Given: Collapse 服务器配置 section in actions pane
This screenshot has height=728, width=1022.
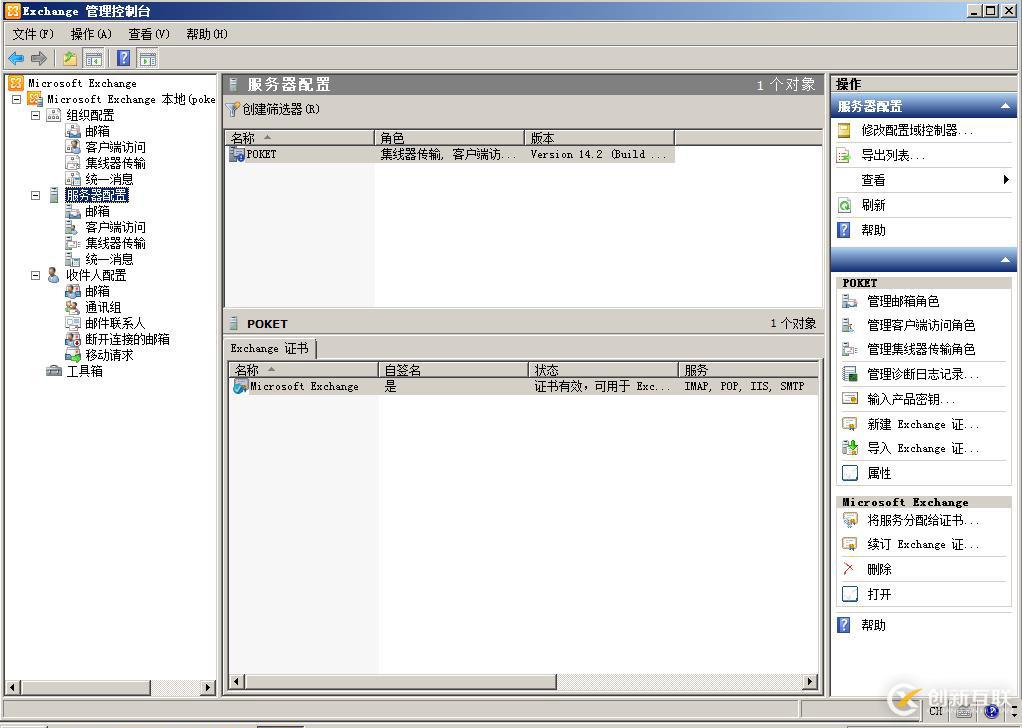Looking at the screenshot, I should pos(1005,106).
